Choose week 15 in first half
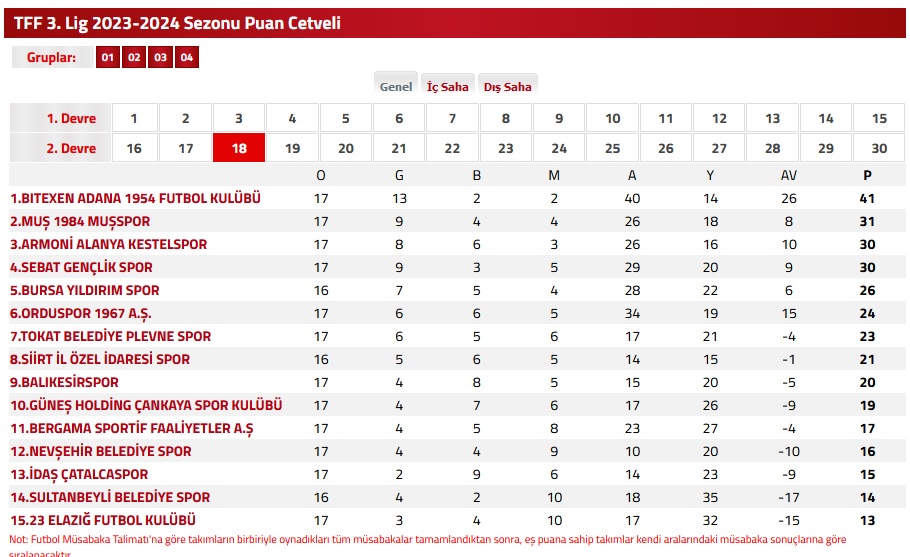Viewport: 910px width, 557px height. [879, 118]
